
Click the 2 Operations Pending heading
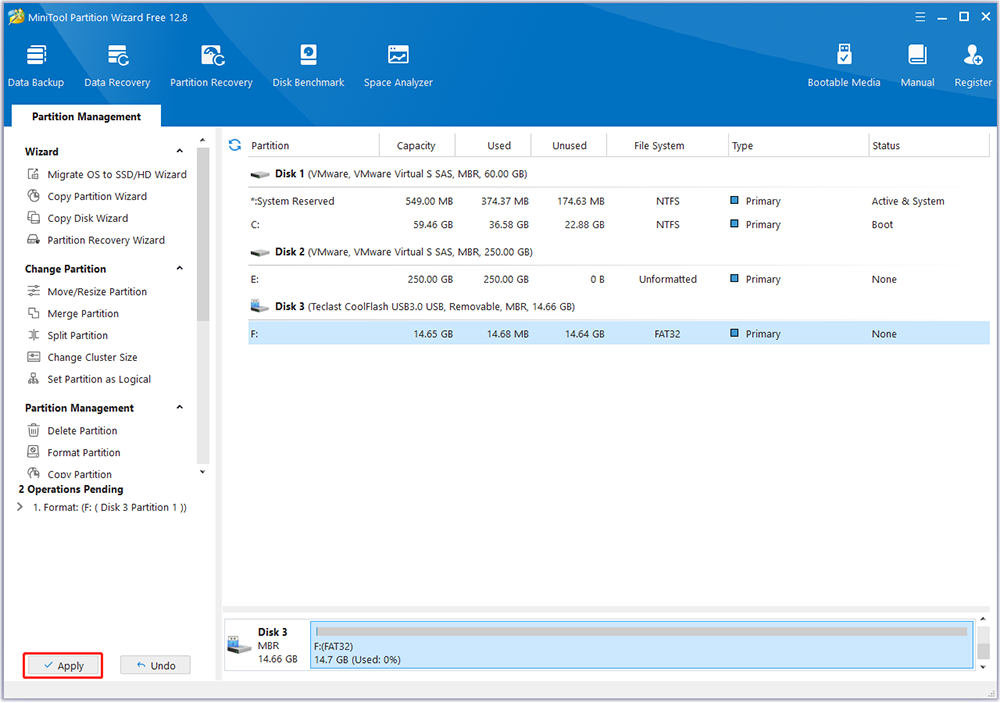tap(71, 489)
